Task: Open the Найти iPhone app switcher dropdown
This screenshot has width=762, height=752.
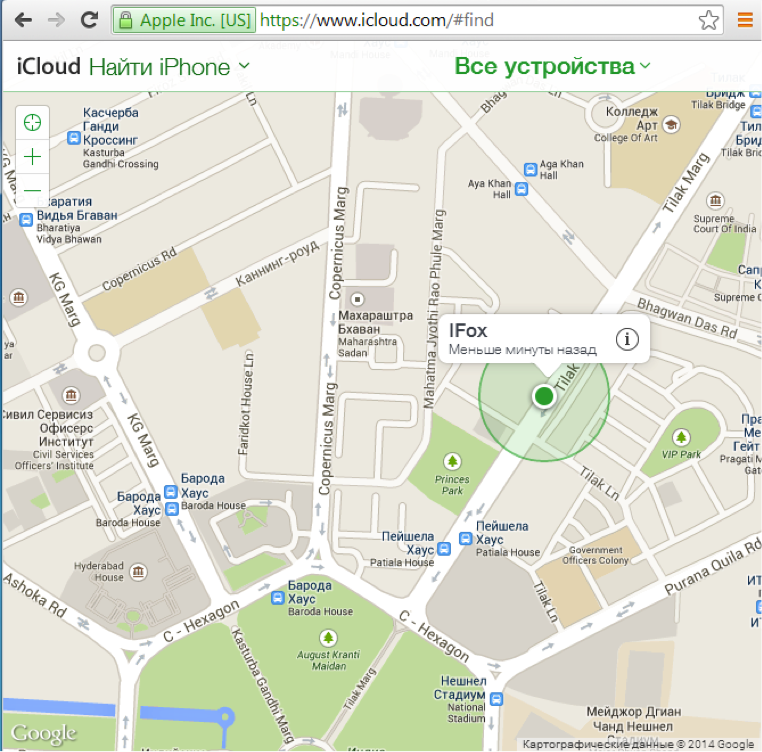Action: click(169, 67)
